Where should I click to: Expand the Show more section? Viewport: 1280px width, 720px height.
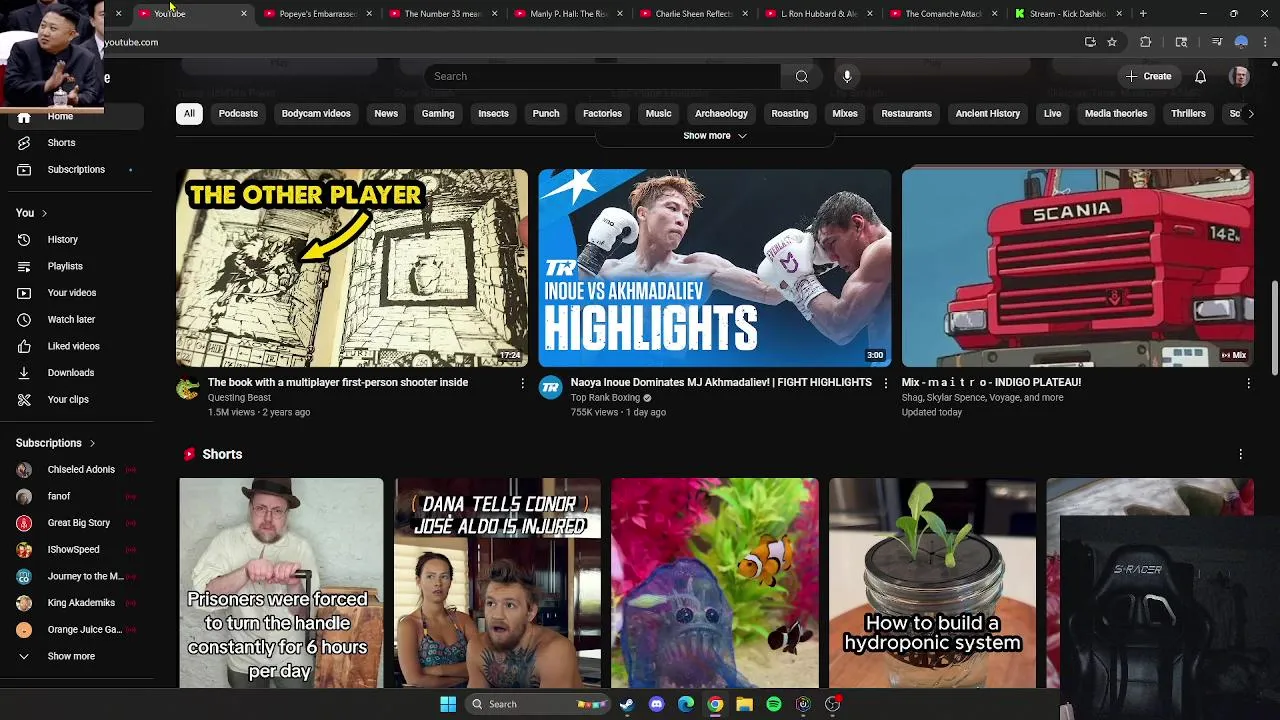(715, 136)
